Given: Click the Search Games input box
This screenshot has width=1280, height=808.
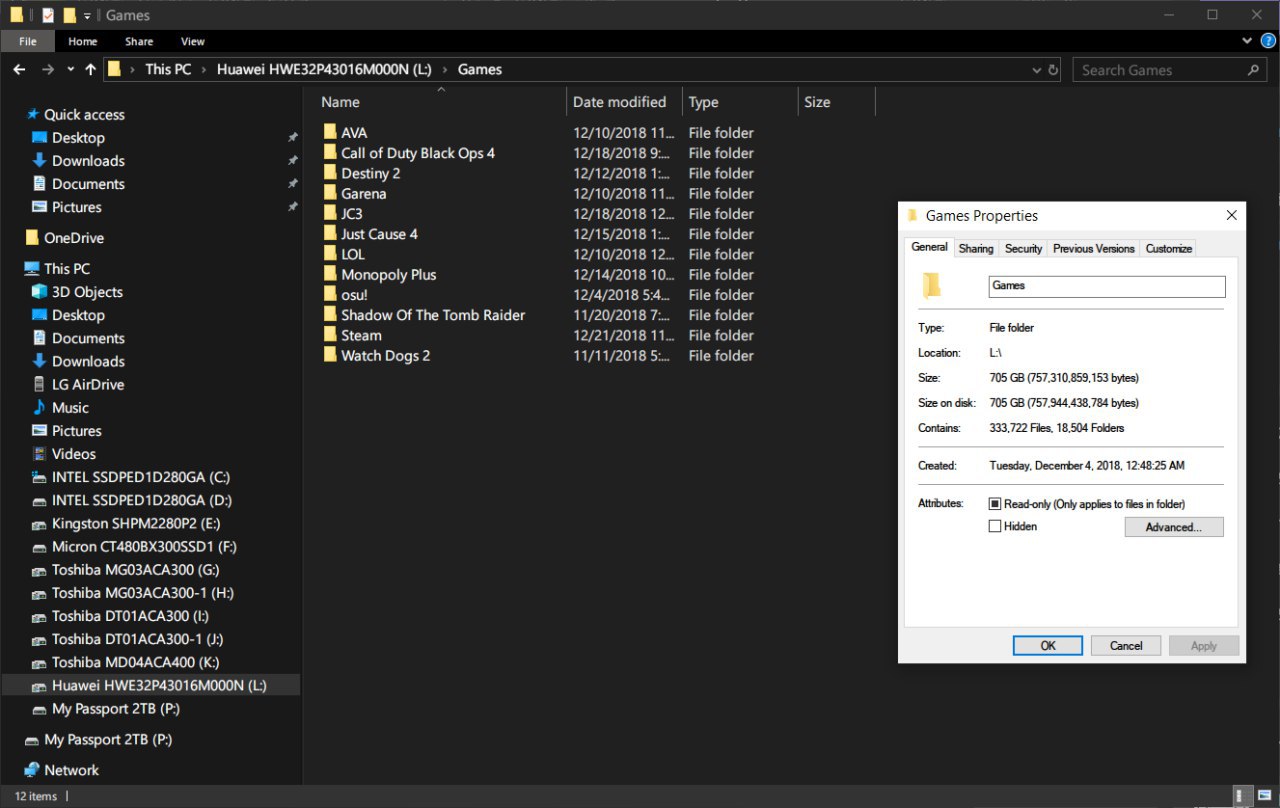Looking at the screenshot, I should click(1160, 70).
